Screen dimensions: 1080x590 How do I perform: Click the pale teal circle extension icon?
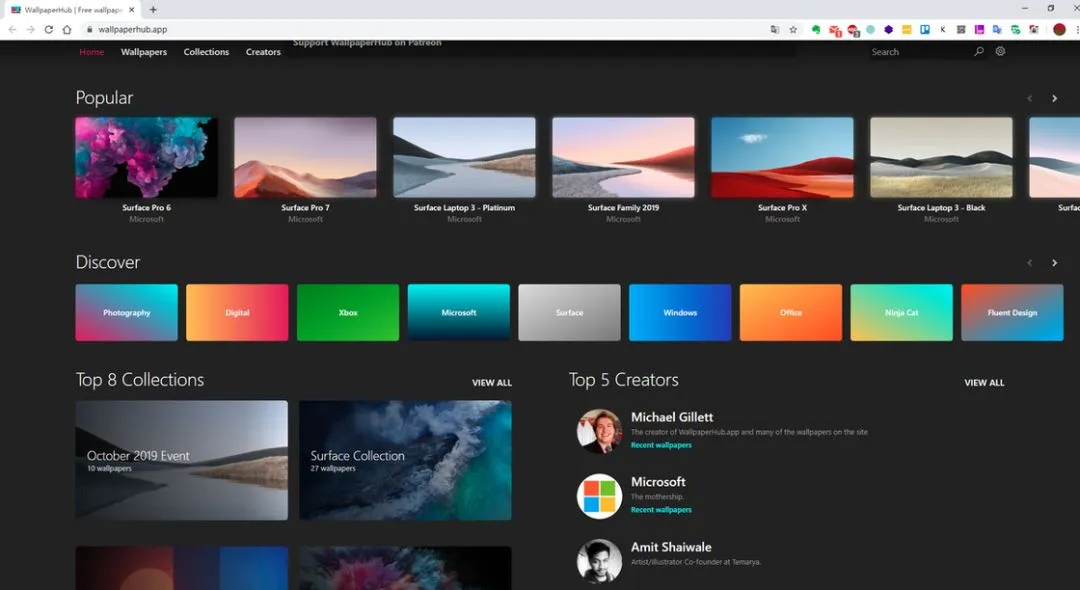871,30
